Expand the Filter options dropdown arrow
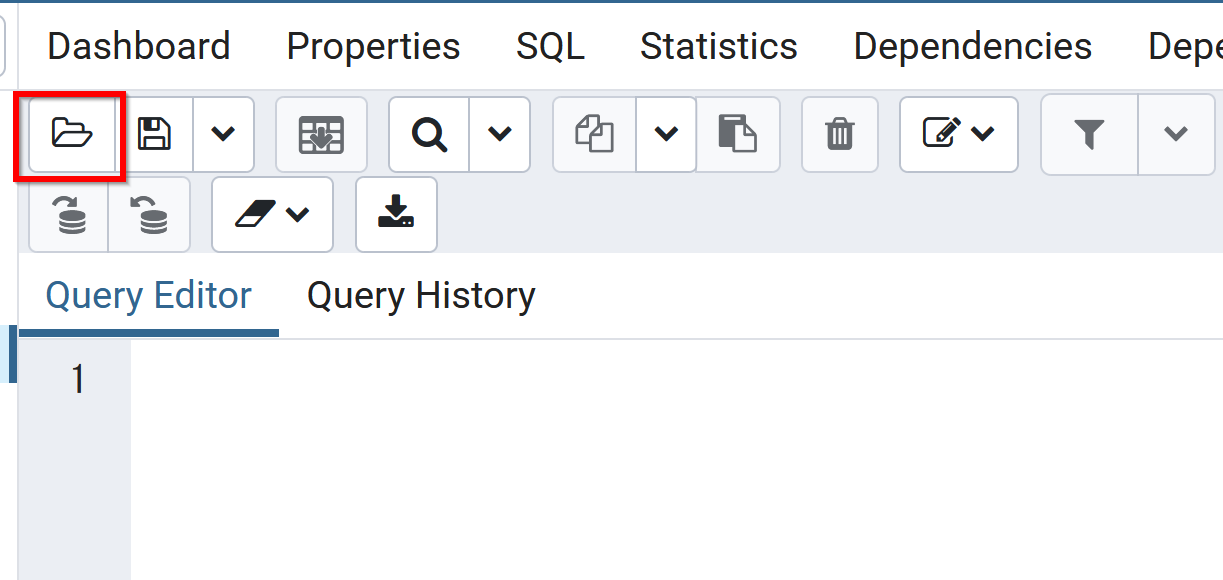Viewport: 1223px width, 580px height. (1175, 134)
